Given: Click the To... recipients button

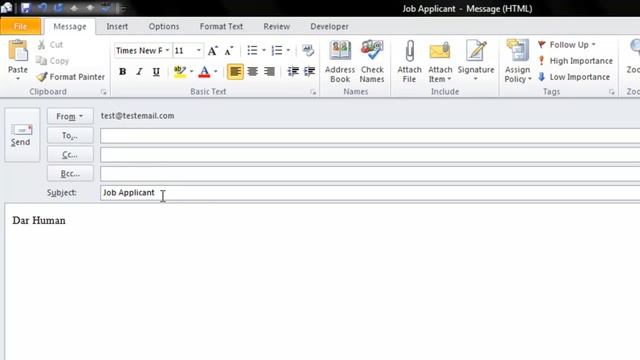Looking at the screenshot, I should tap(70, 136).
